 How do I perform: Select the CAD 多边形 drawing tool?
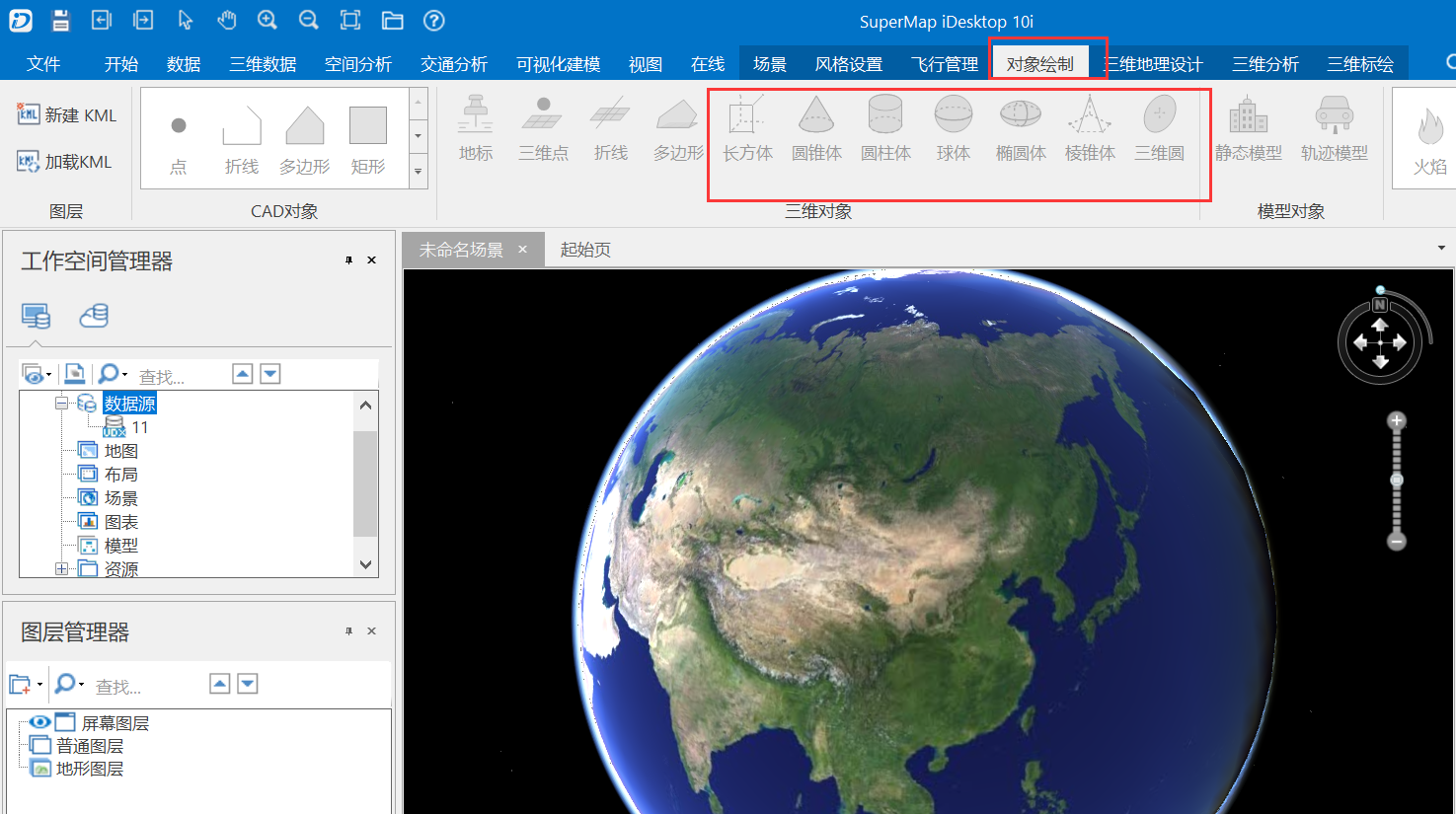click(x=305, y=139)
